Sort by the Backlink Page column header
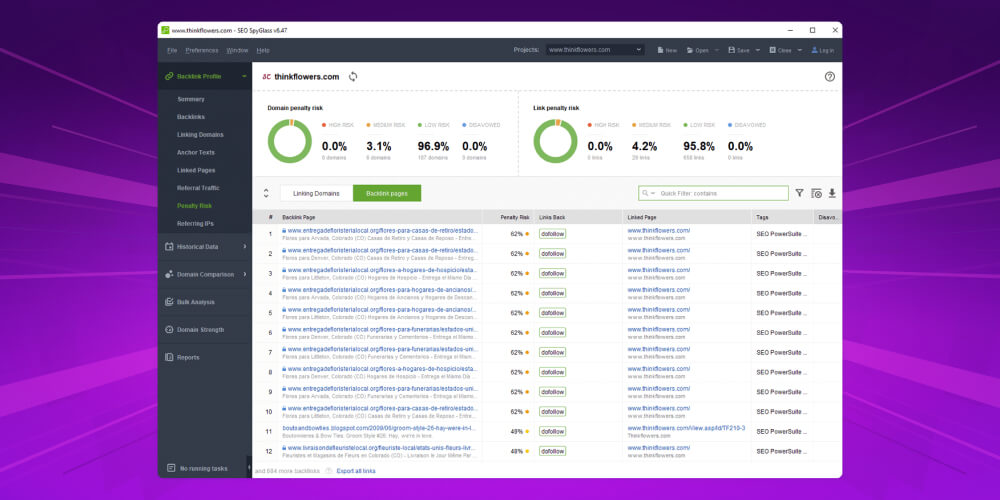This screenshot has height=500, width=1000. tap(298, 217)
